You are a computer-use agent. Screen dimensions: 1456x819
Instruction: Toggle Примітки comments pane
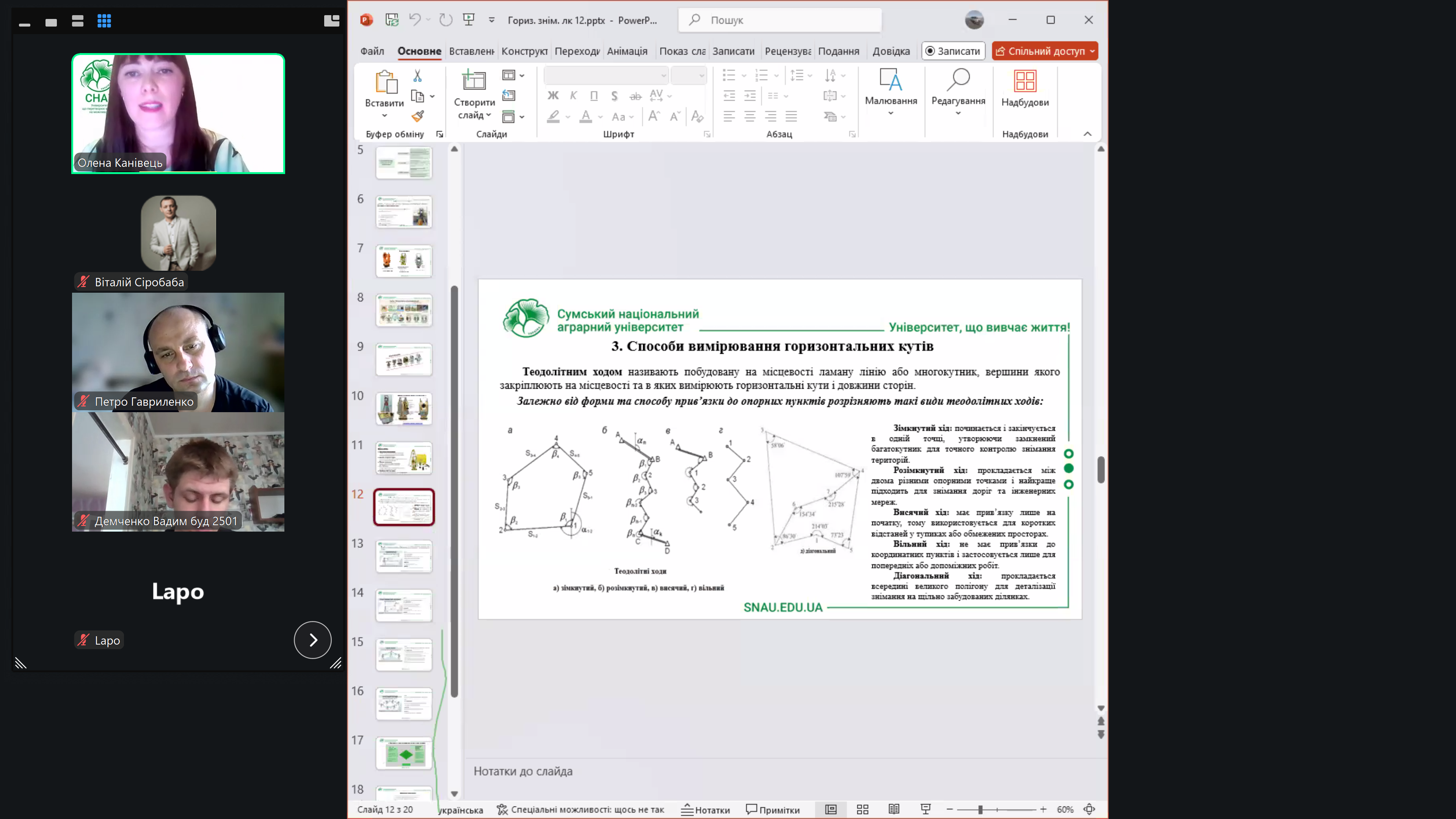click(773, 810)
